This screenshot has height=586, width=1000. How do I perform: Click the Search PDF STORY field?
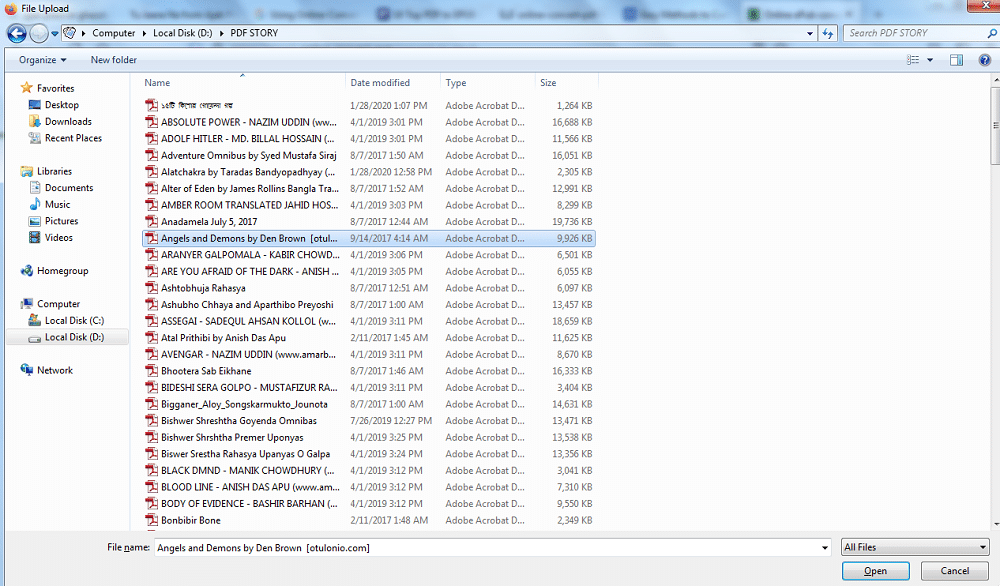(x=914, y=33)
